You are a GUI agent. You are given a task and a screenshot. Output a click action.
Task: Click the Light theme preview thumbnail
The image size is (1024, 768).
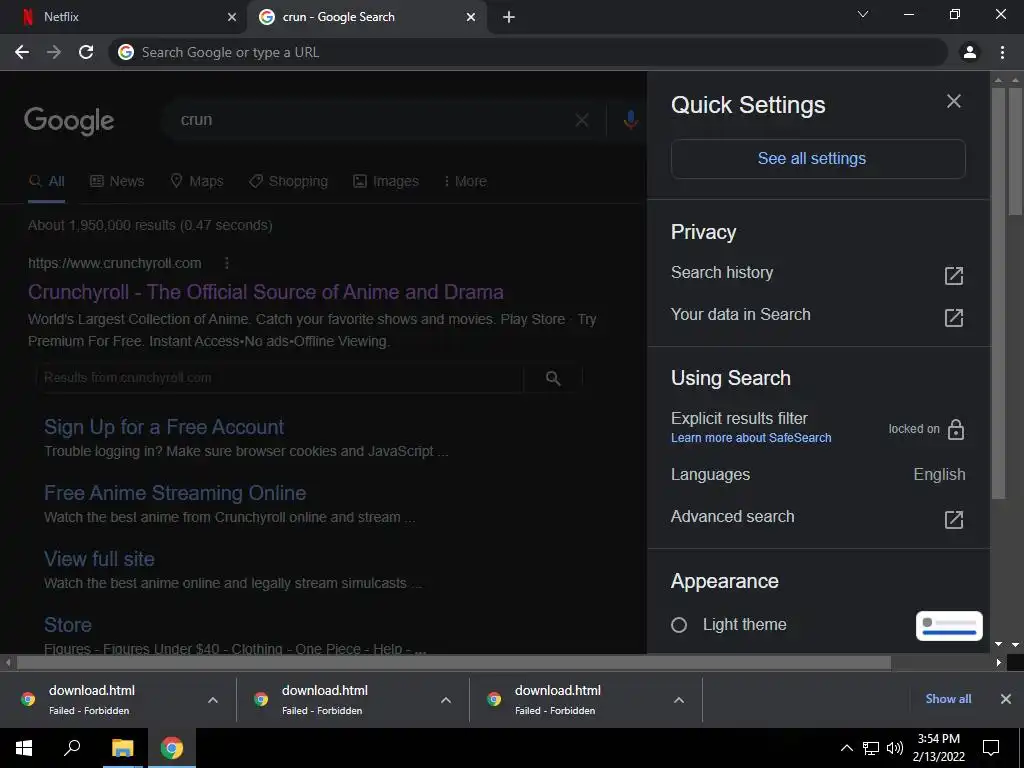(x=949, y=626)
